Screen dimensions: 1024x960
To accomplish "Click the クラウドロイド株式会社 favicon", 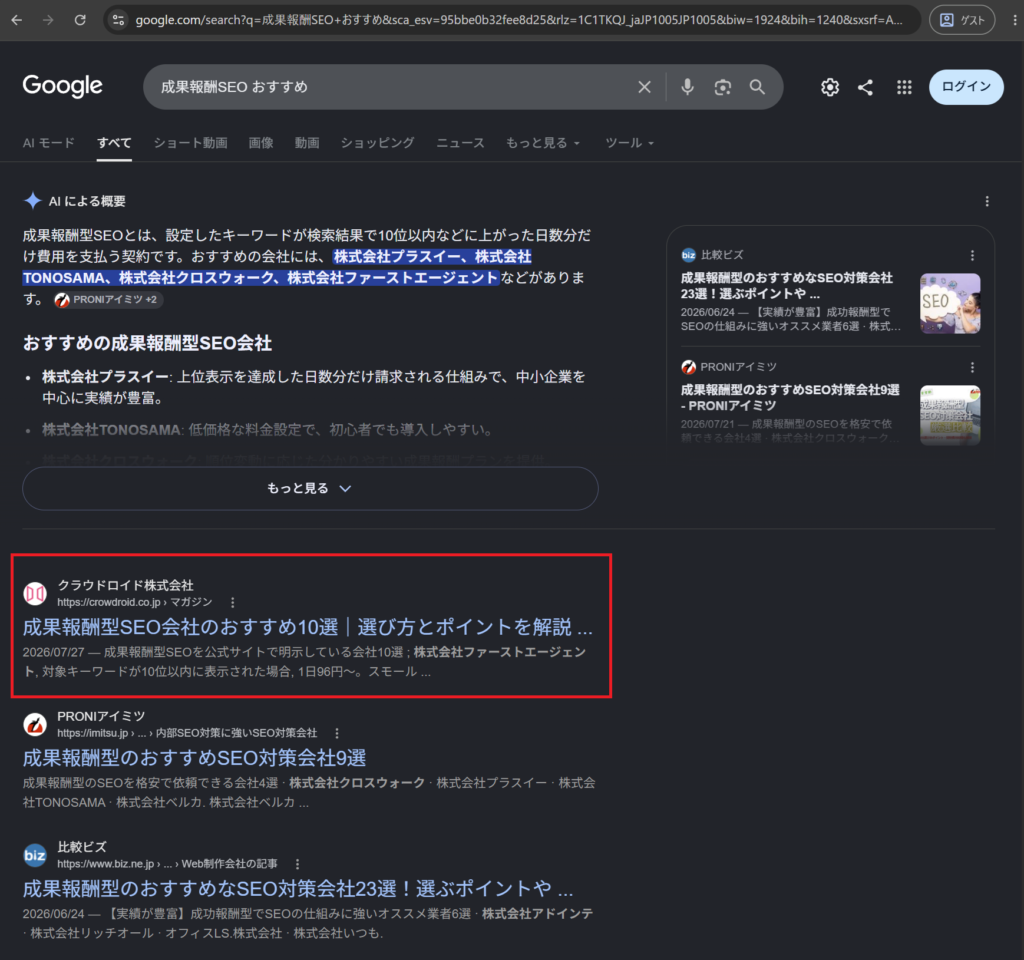I will (x=35, y=593).
